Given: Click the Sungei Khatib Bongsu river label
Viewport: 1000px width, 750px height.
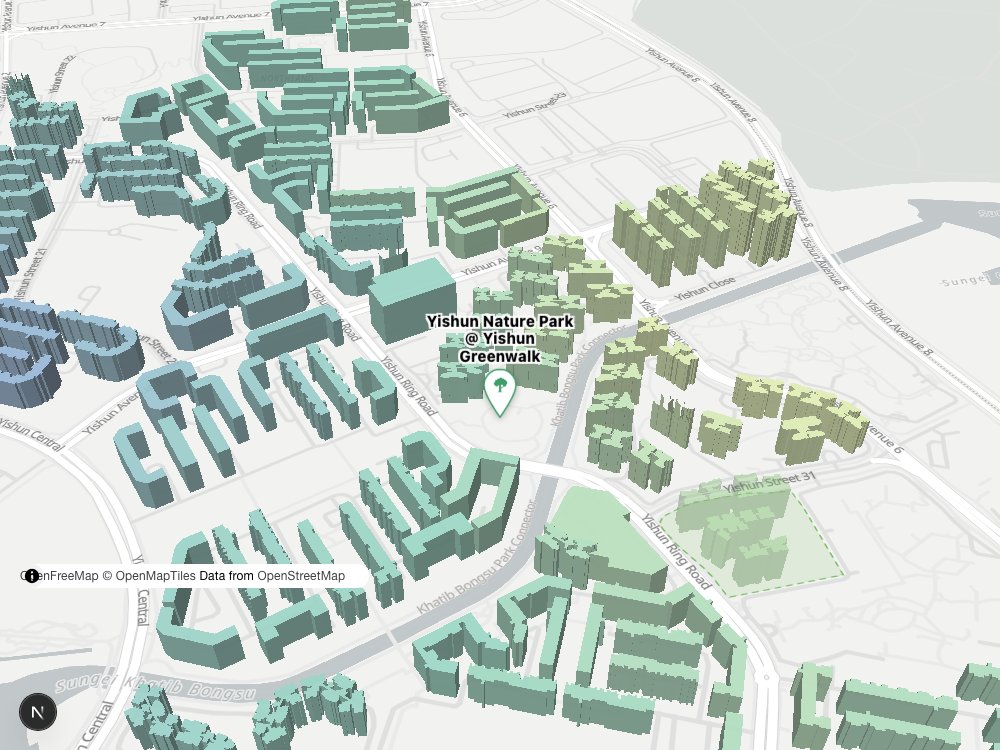Looking at the screenshot, I should 156,688.
